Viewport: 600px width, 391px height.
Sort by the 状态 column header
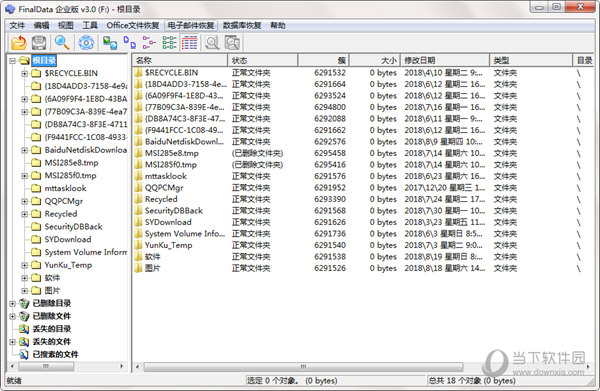[x=262, y=60]
